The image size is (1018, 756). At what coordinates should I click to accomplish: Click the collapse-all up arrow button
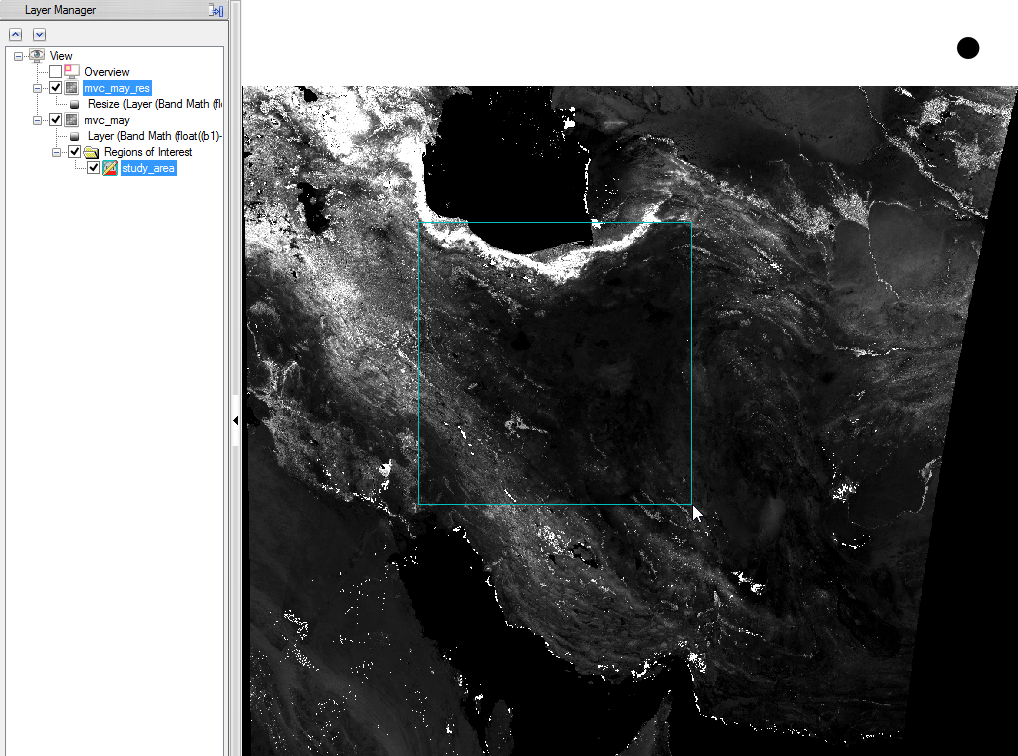pyautogui.click(x=15, y=34)
